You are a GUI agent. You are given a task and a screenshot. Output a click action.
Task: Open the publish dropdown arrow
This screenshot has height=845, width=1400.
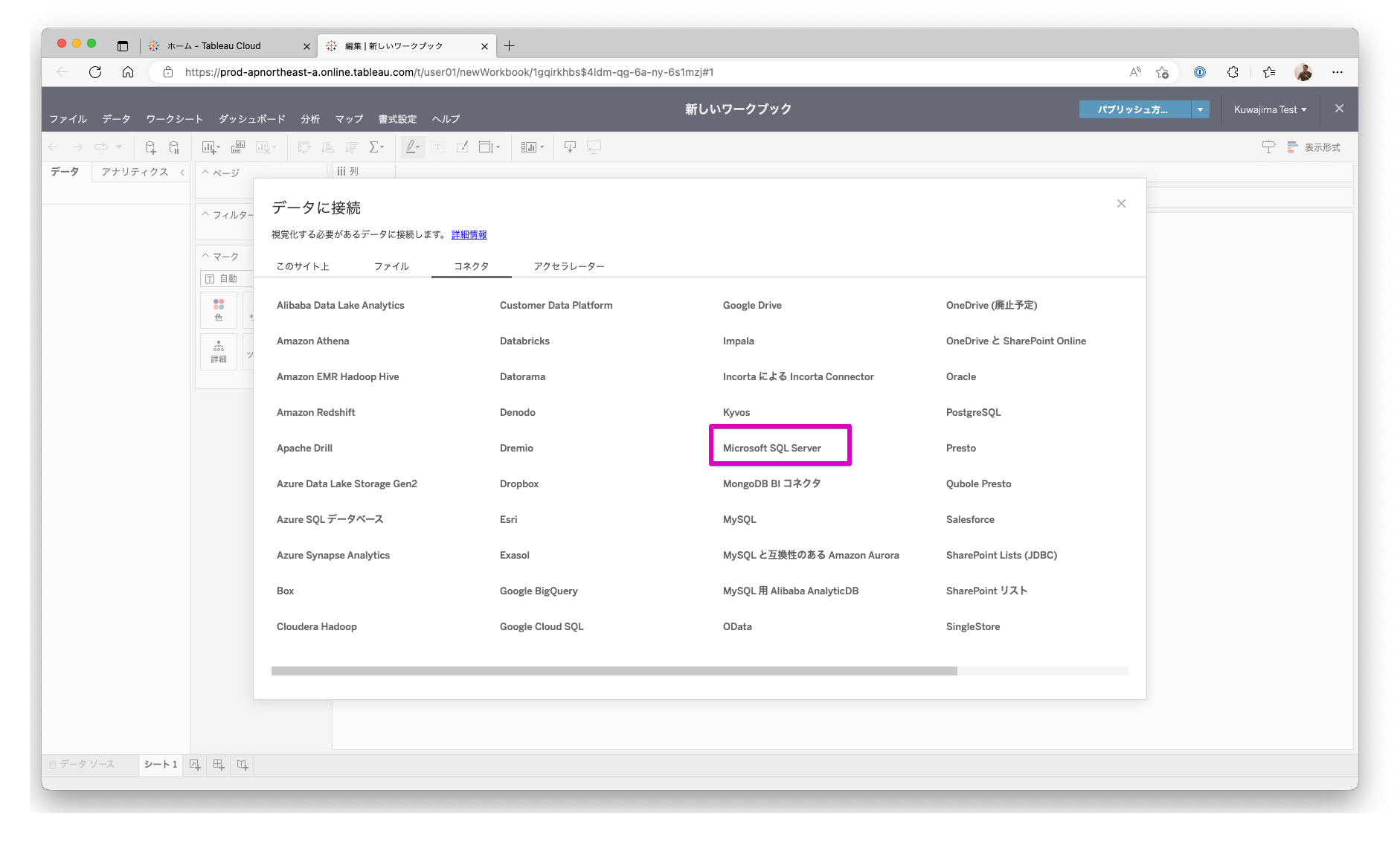[1200, 109]
